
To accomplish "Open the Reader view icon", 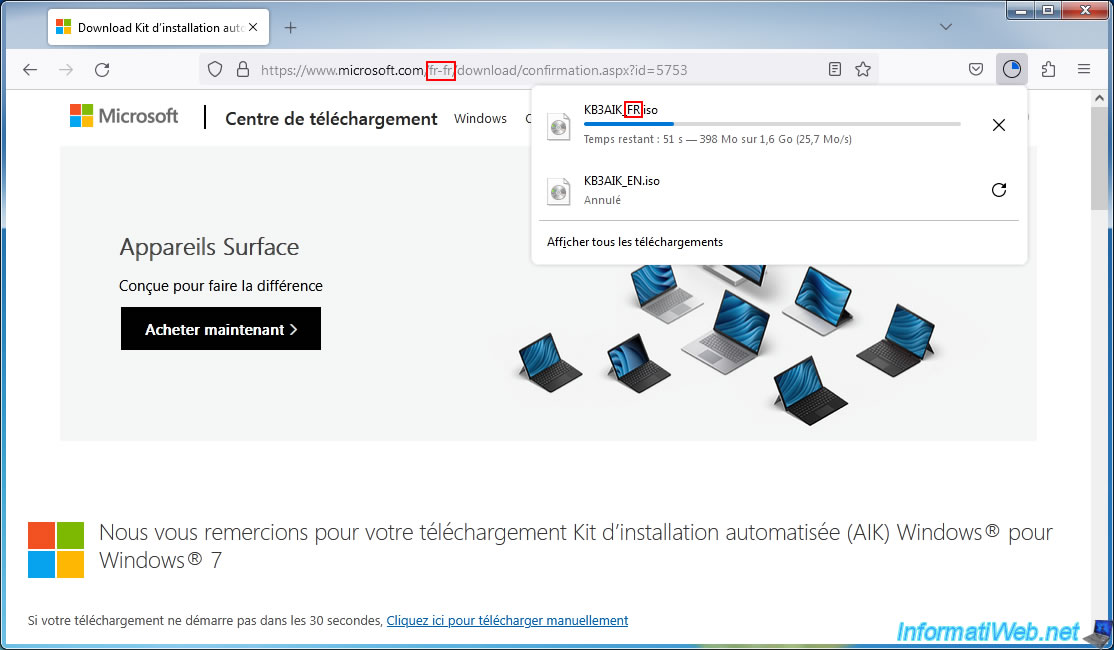I will (x=835, y=70).
